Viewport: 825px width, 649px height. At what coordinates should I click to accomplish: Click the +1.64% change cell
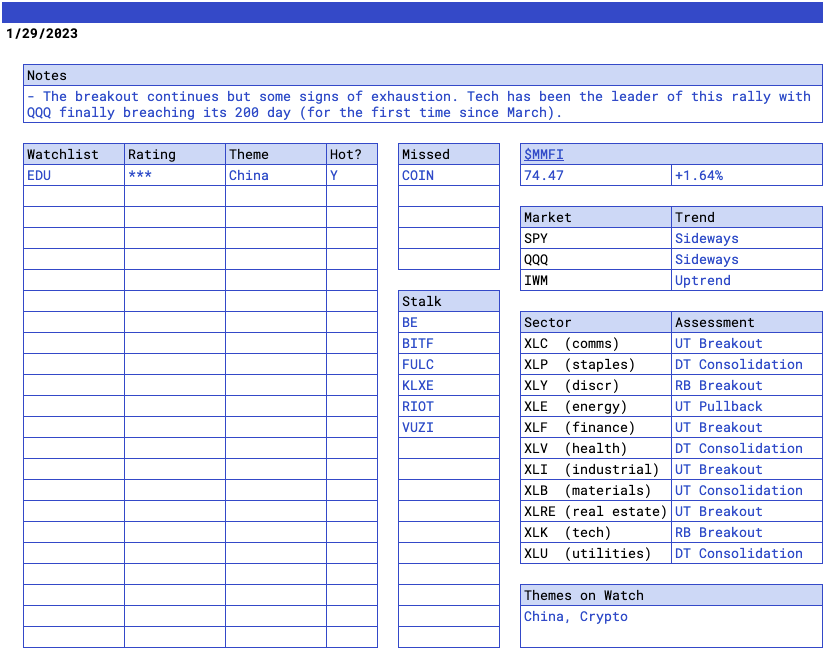[747, 175]
